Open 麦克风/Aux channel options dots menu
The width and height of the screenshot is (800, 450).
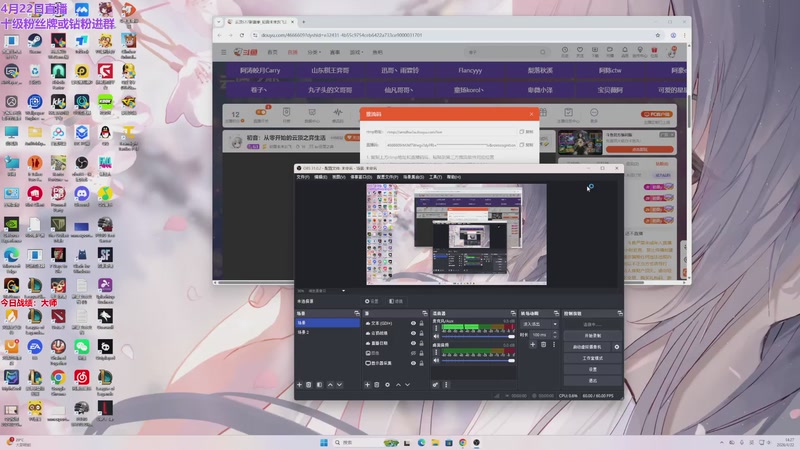(436, 328)
